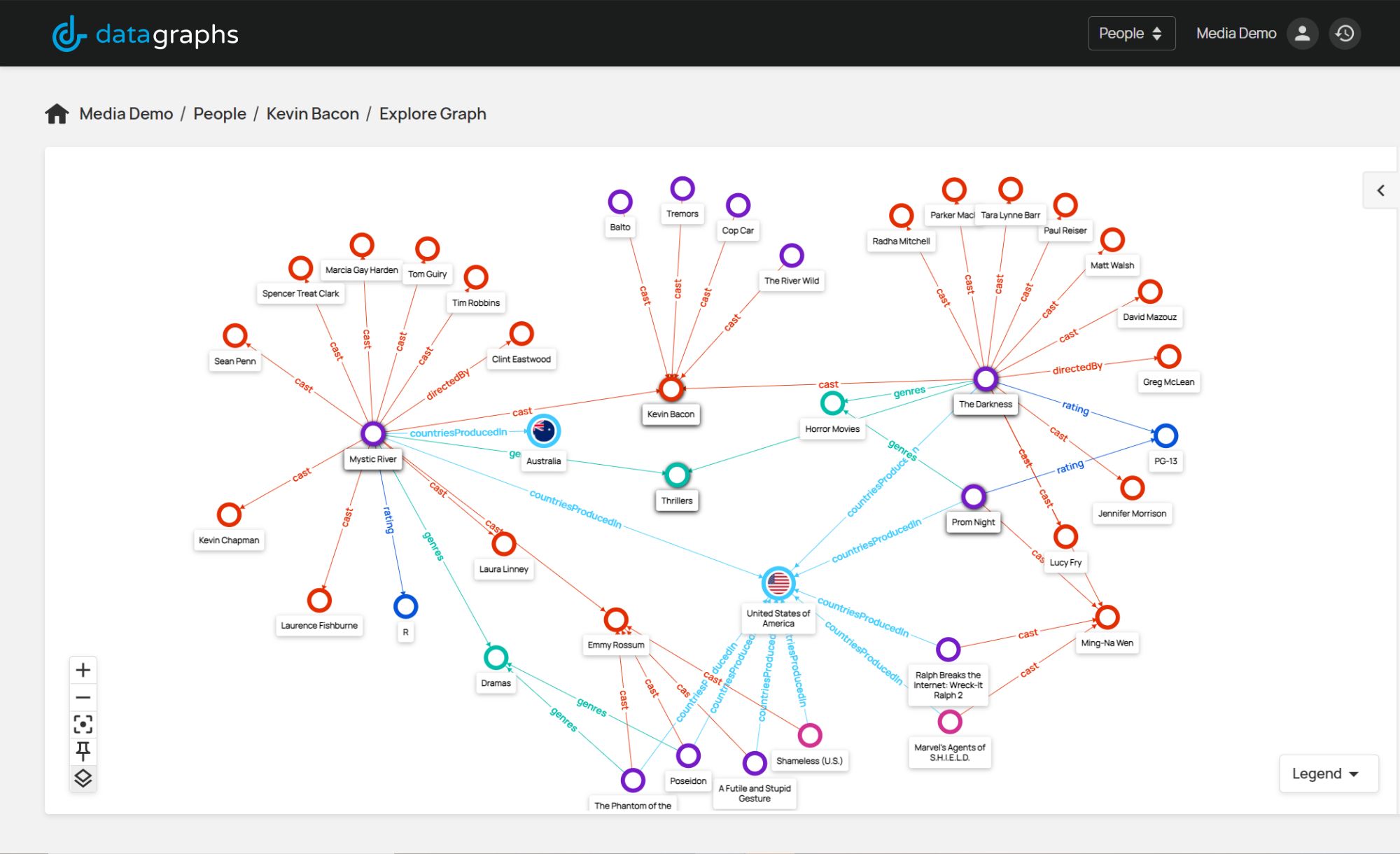Toggle the pin nodes icon
This screenshot has height=854, width=1400.
83,751
